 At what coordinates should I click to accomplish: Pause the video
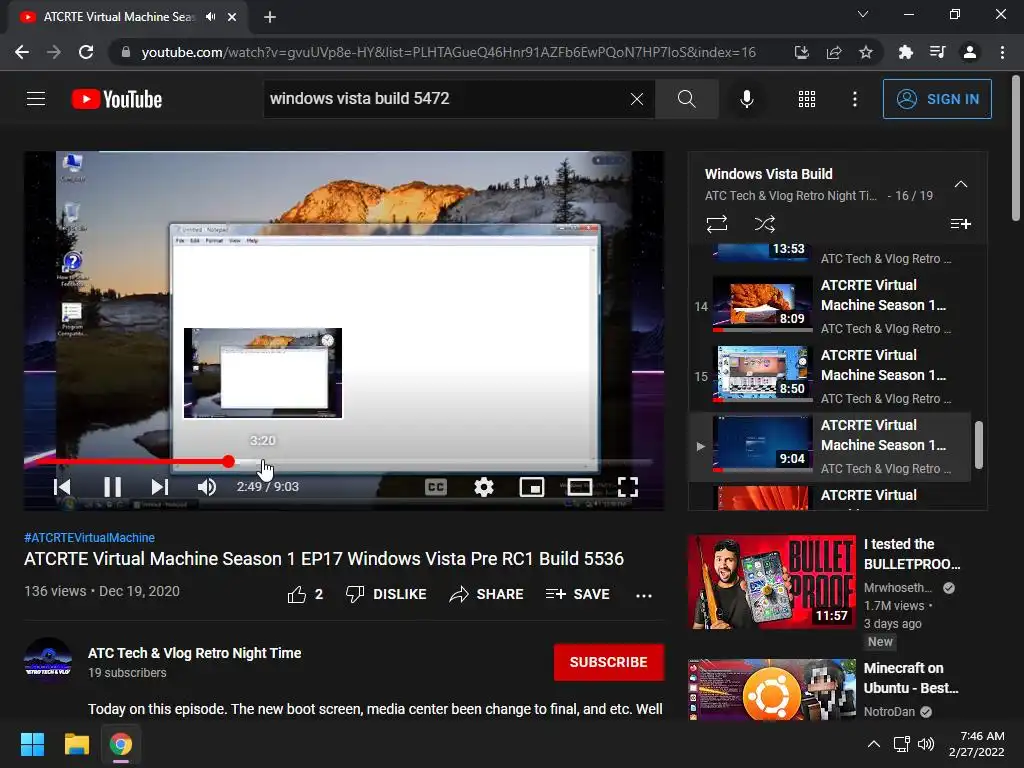(112, 487)
